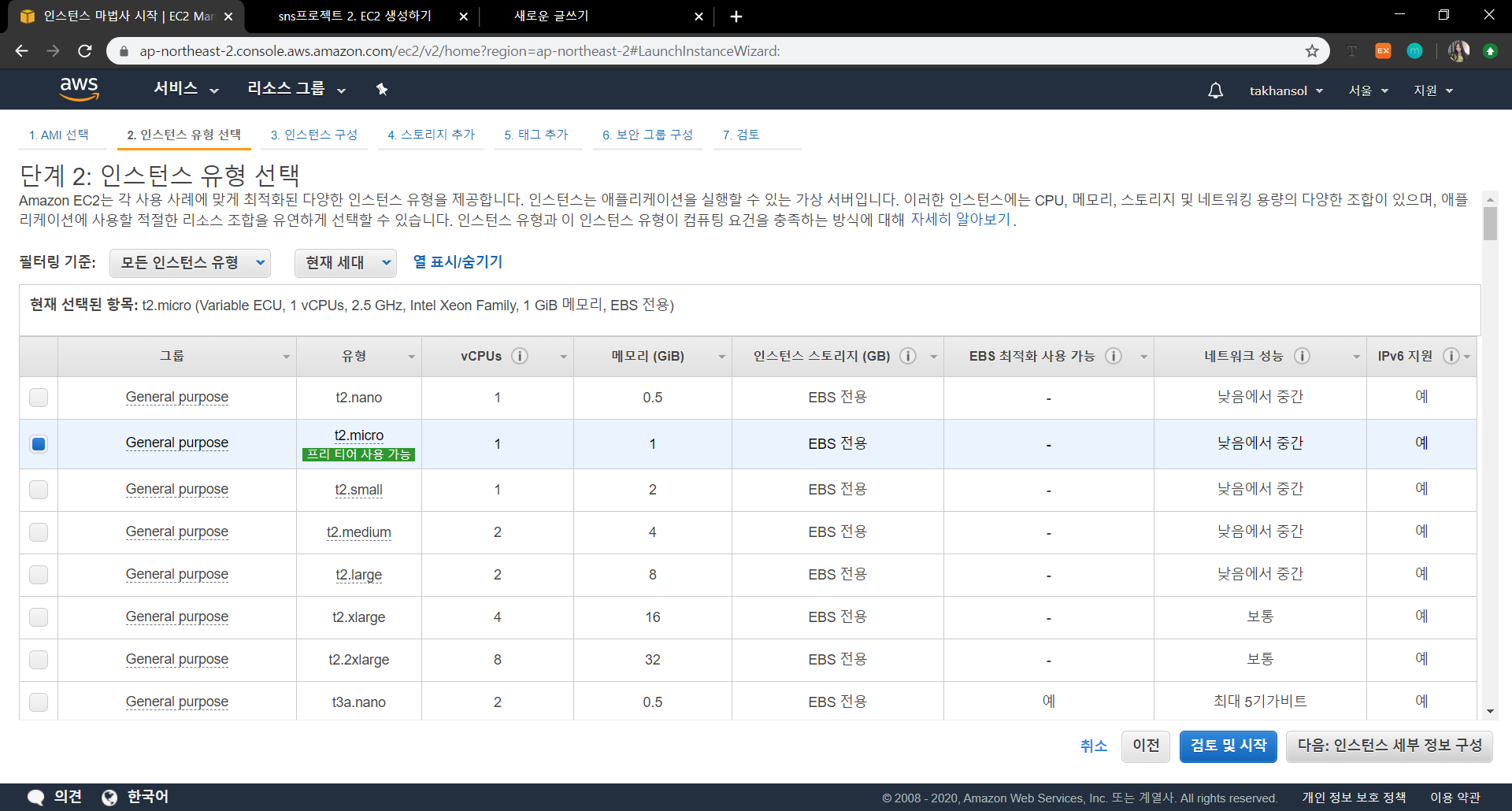Viewport: 1512px width, 811px height.
Task: Open the 지원 support dropdown
Action: (x=1433, y=91)
